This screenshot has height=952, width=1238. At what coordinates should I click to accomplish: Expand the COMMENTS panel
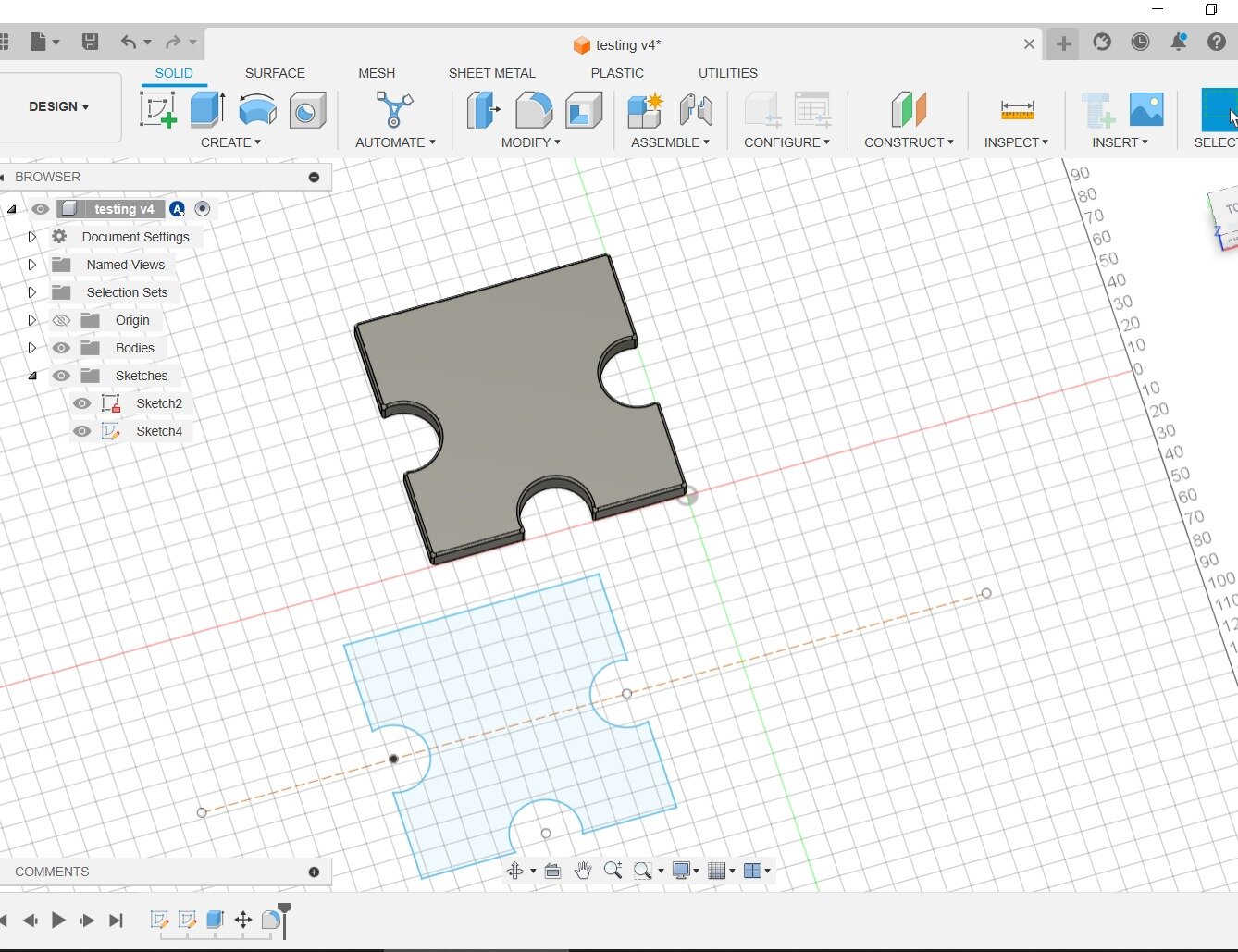[x=314, y=872]
